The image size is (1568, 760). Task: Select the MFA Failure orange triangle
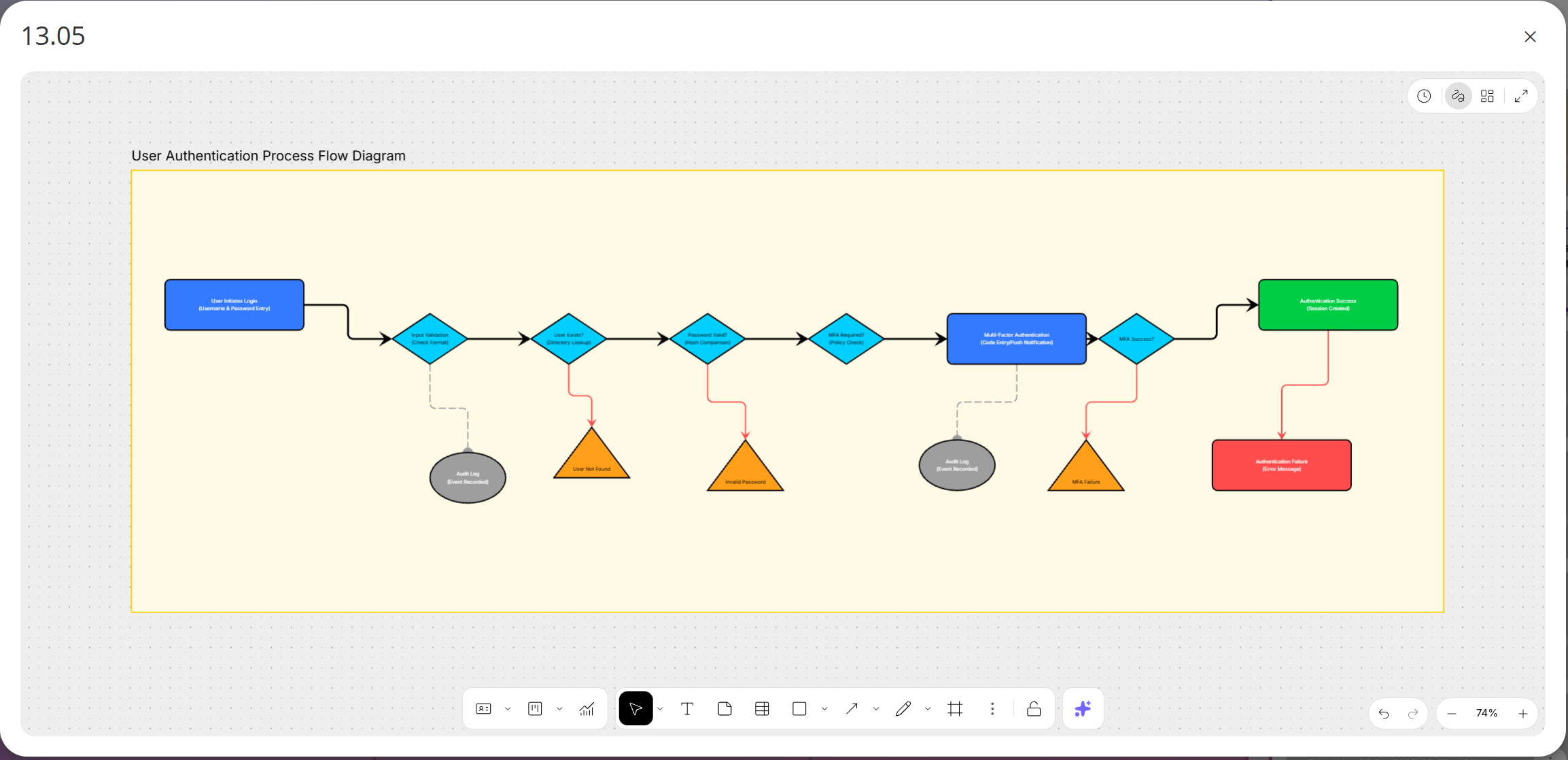[x=1086, y=472]
